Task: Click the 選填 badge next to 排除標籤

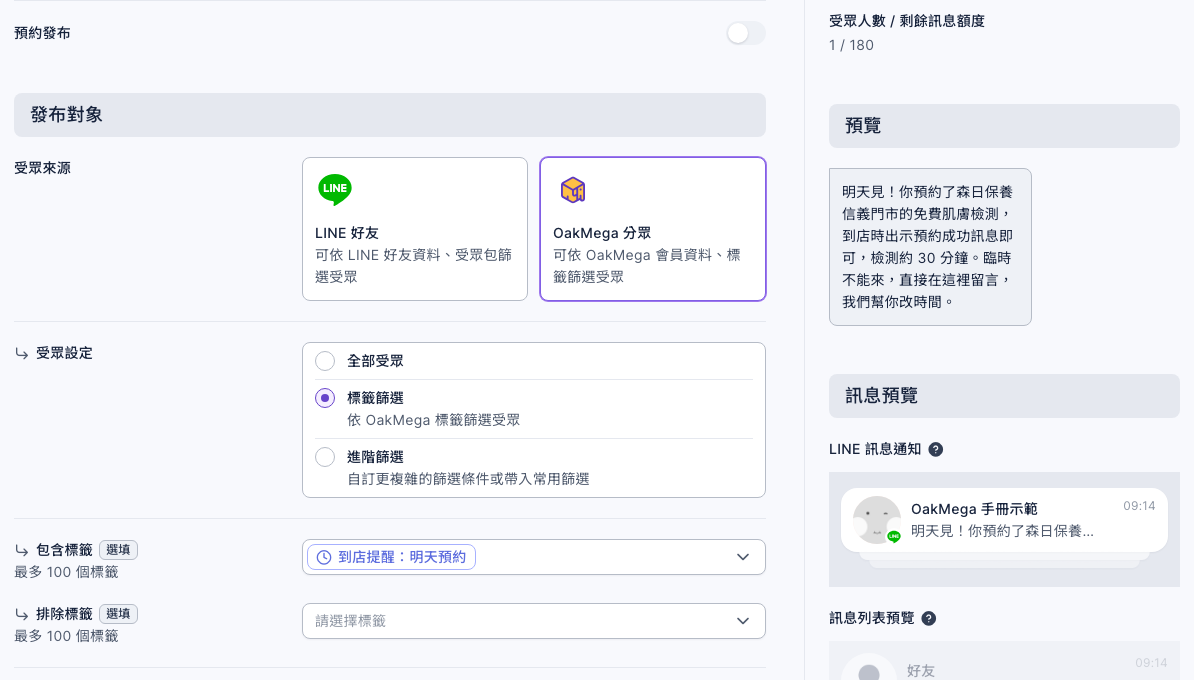Action: click(118, 614)
